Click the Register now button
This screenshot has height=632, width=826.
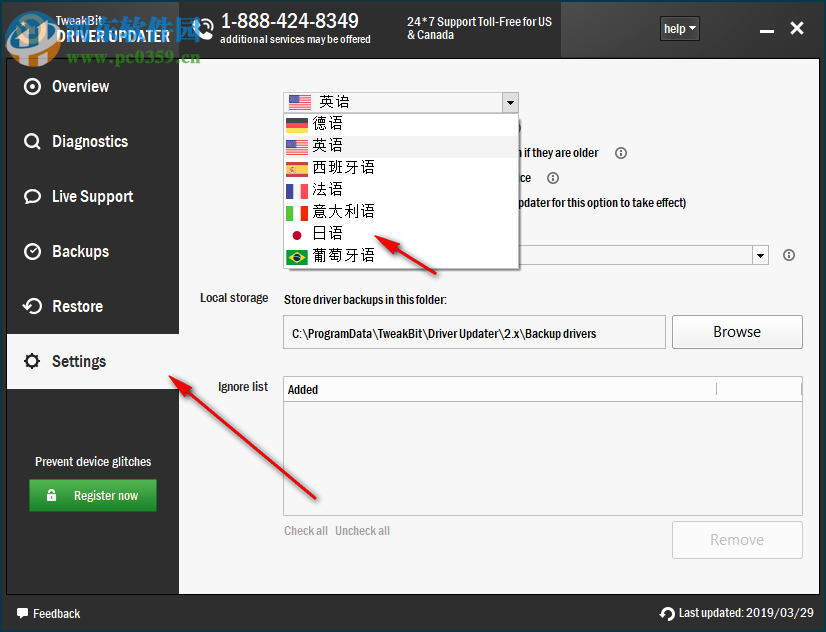coord(92,495)
